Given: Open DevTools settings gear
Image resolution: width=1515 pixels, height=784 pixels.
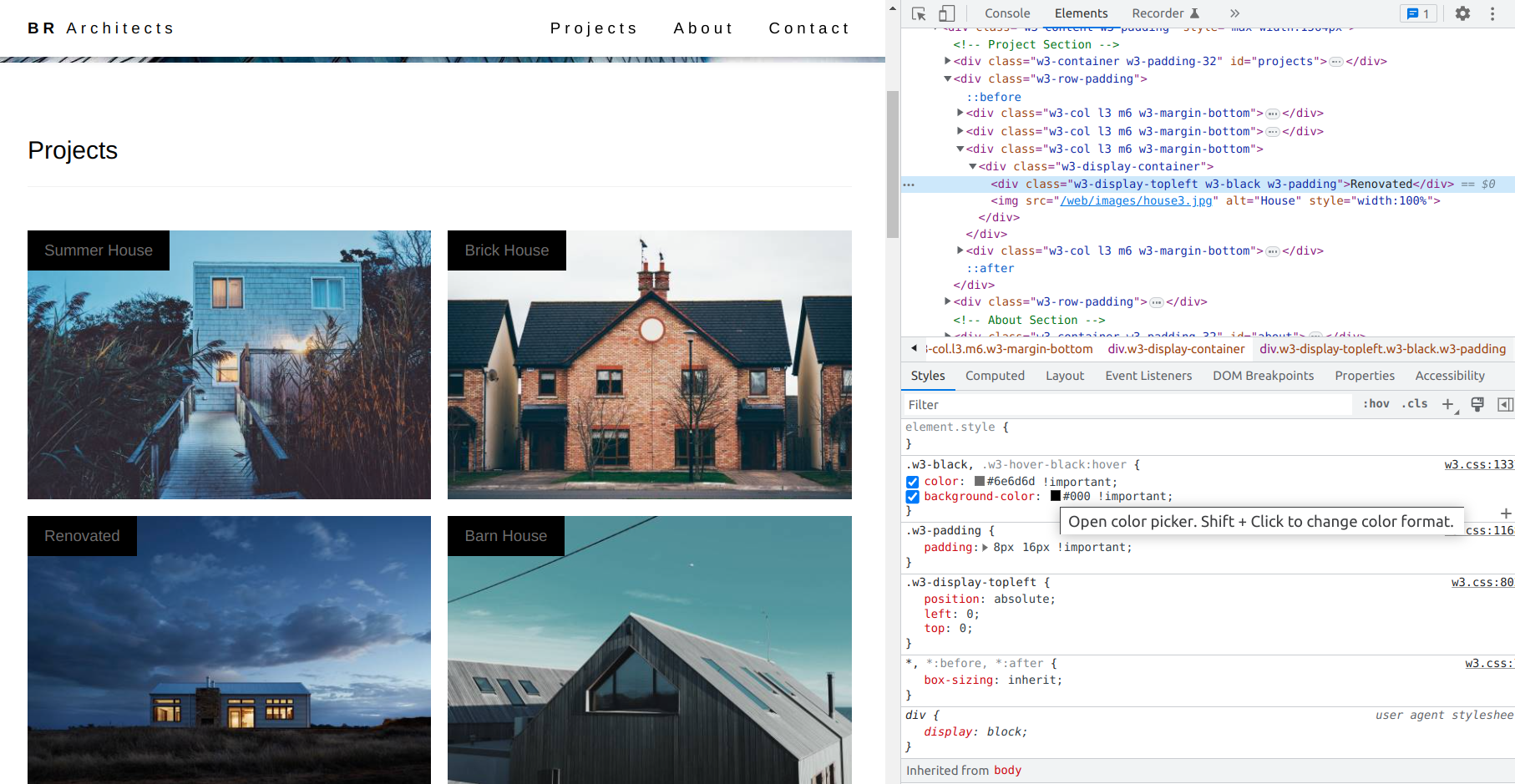Looking at the screenshot, I should pyautogui.click(x=1462, y=13).
